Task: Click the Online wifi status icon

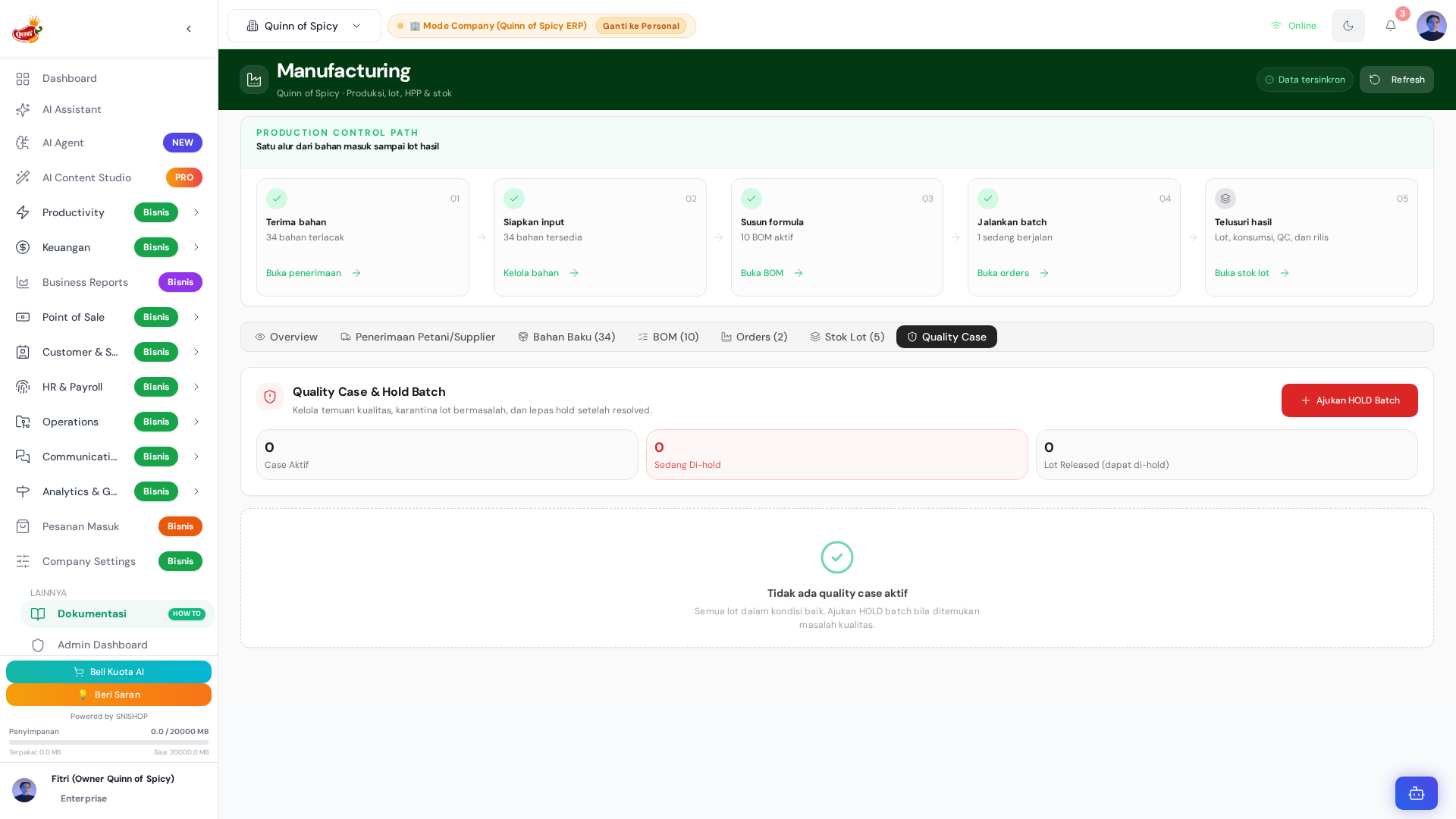Action: point(1276,26)
